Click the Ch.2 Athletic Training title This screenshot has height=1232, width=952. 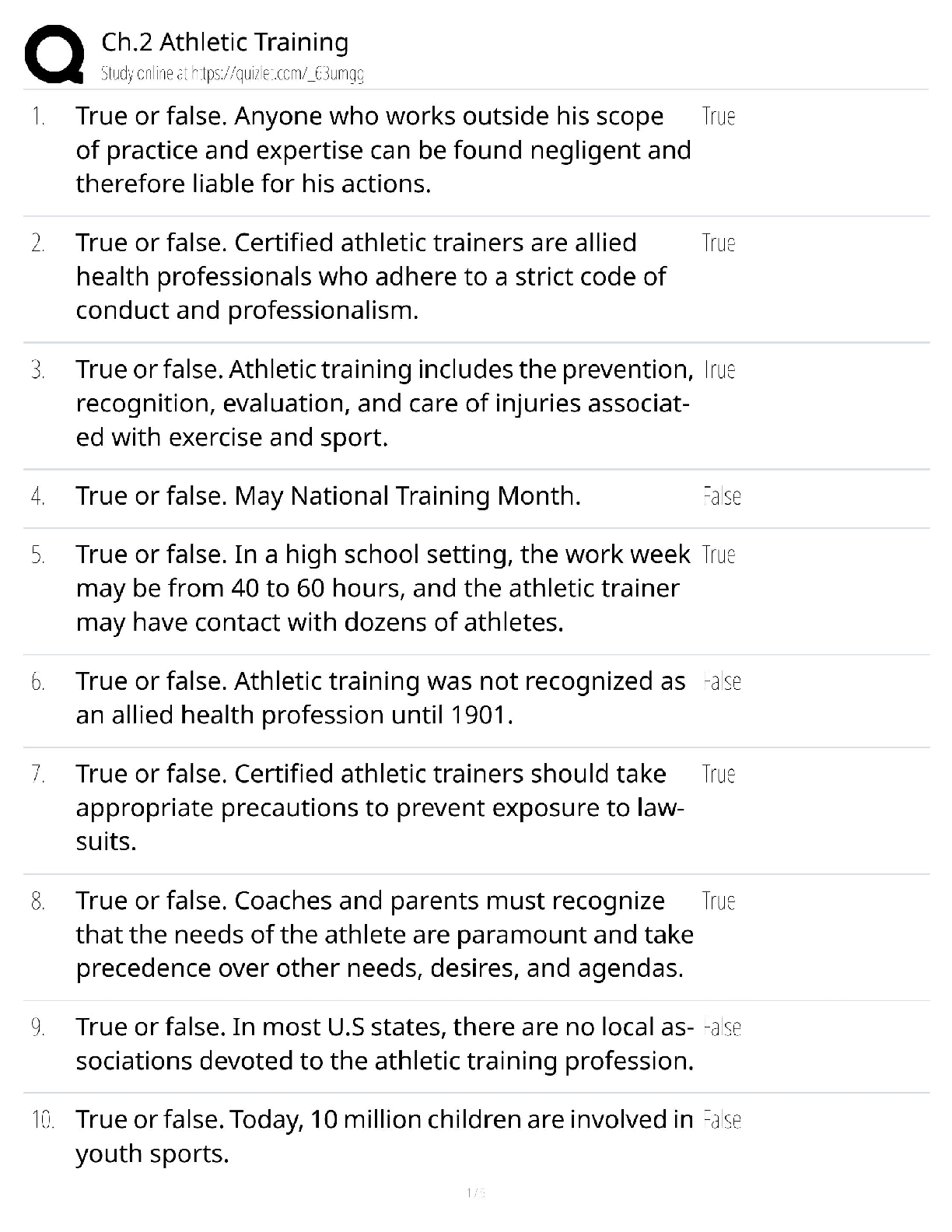225,42
